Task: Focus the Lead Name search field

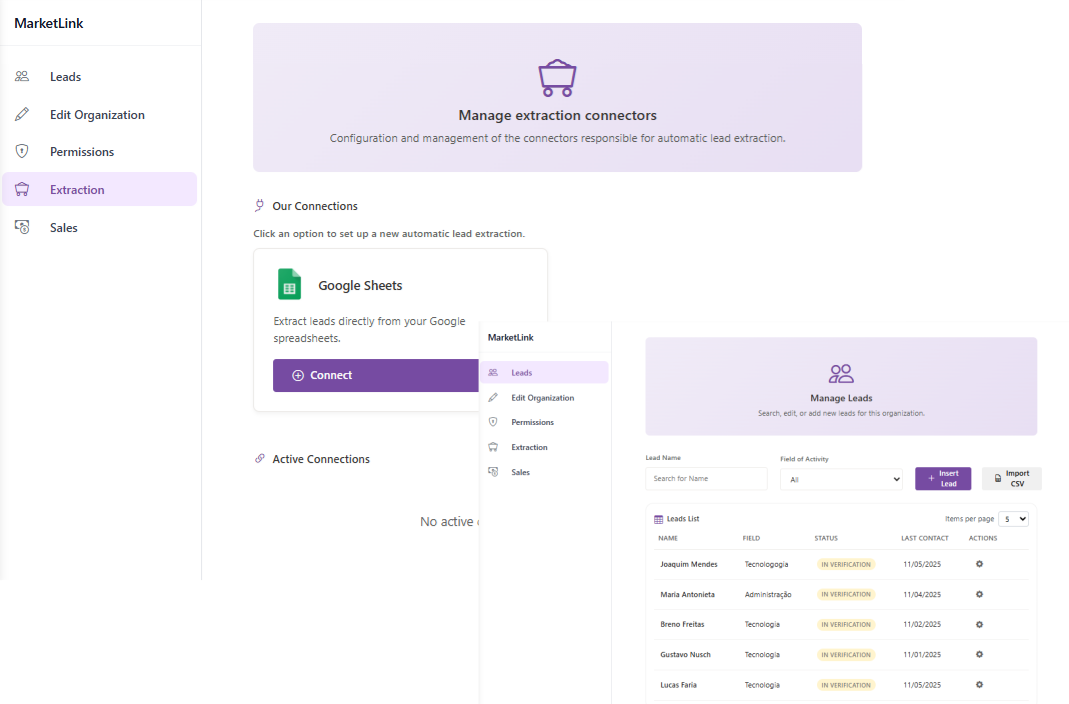Action: [x=706, y=479]
